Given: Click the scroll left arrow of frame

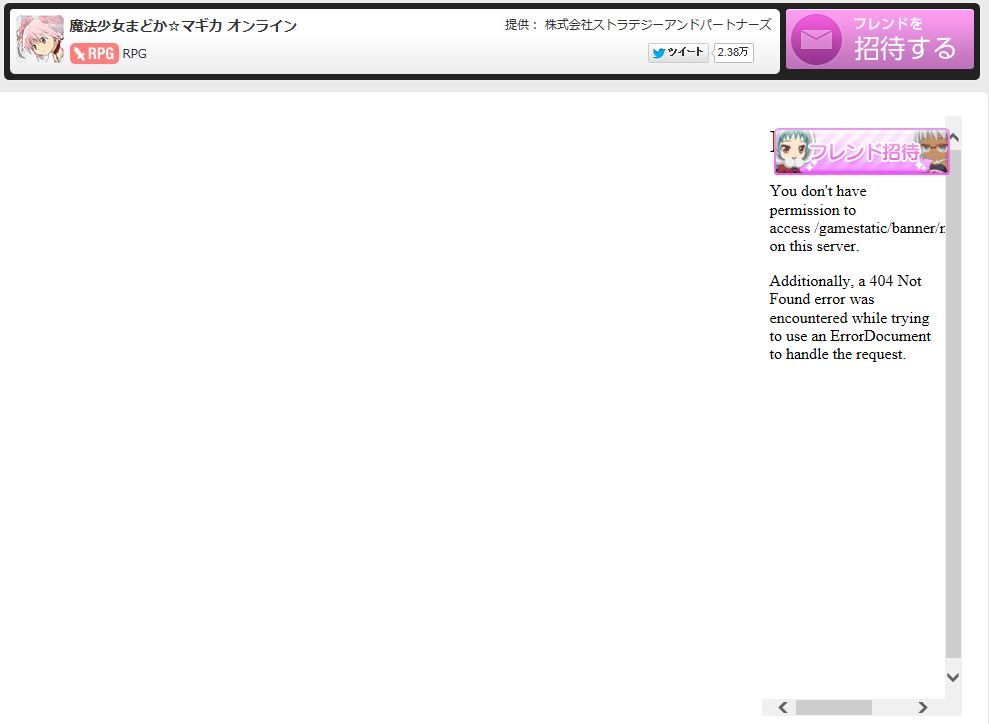Looking at the screenshot, I should point(783,708).
